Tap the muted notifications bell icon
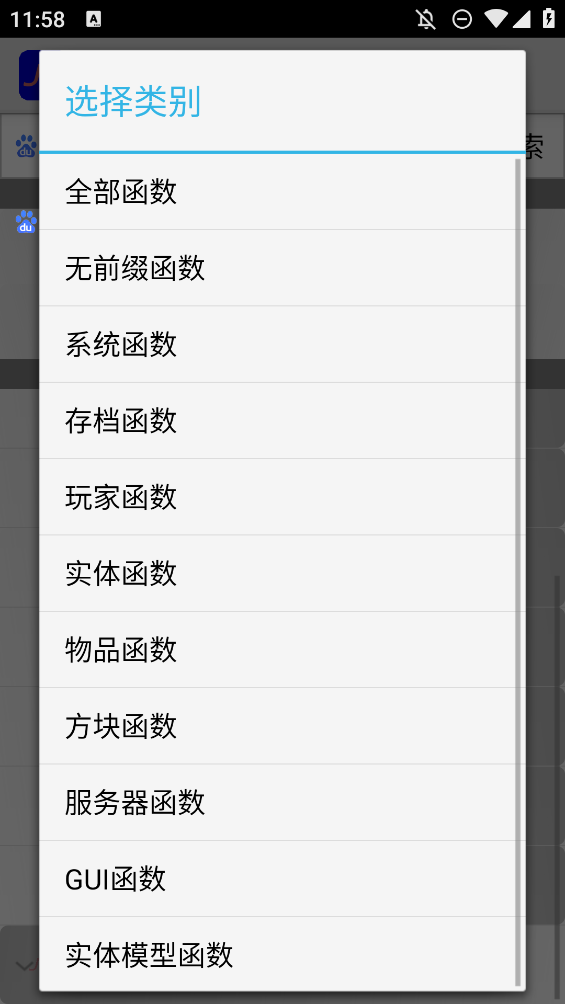Screen dimensions: 565x1004 pyautogui.click(x=426, y=19)
